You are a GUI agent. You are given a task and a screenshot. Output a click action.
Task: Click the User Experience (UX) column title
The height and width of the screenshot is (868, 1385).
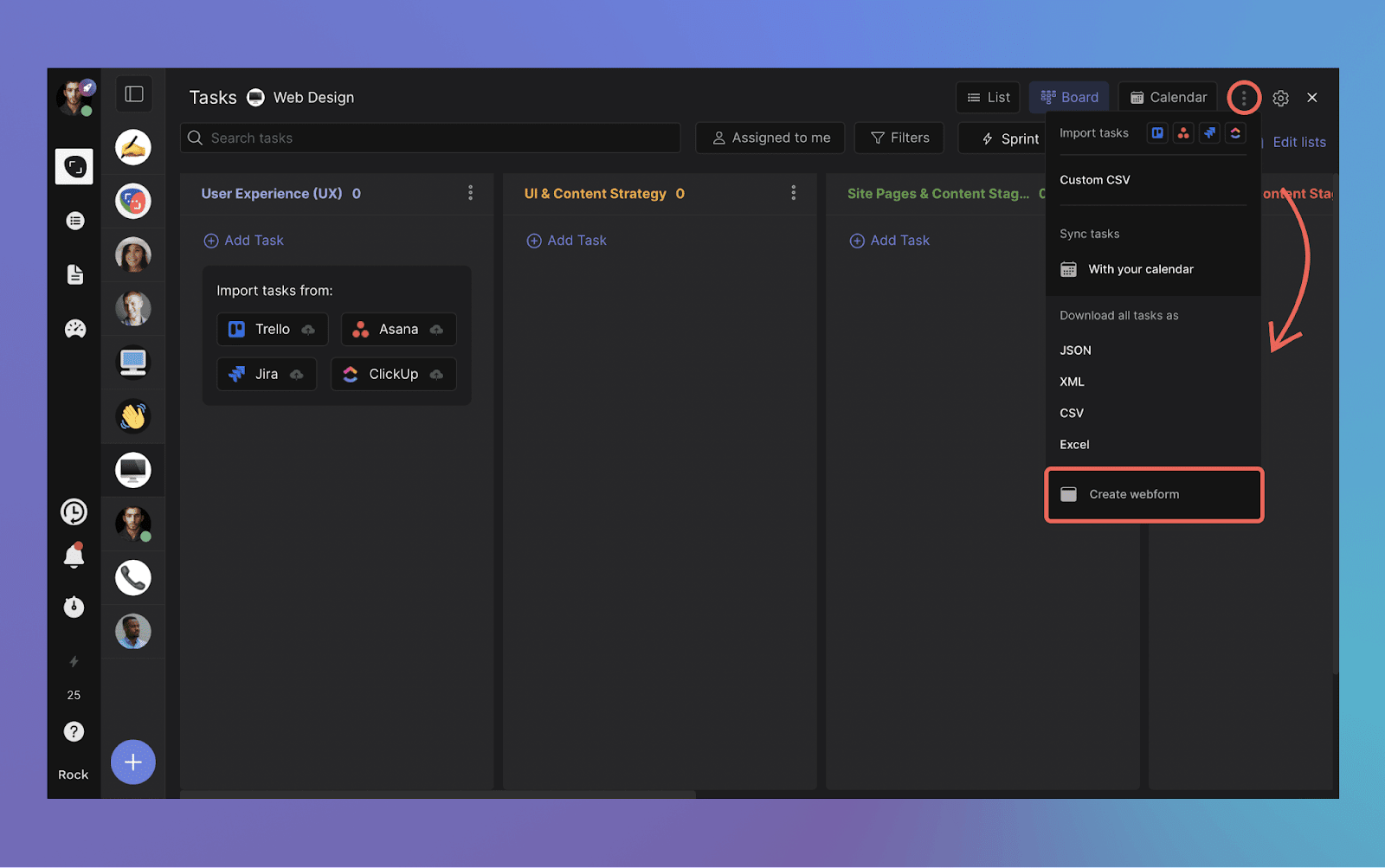[x=272, y=194]
